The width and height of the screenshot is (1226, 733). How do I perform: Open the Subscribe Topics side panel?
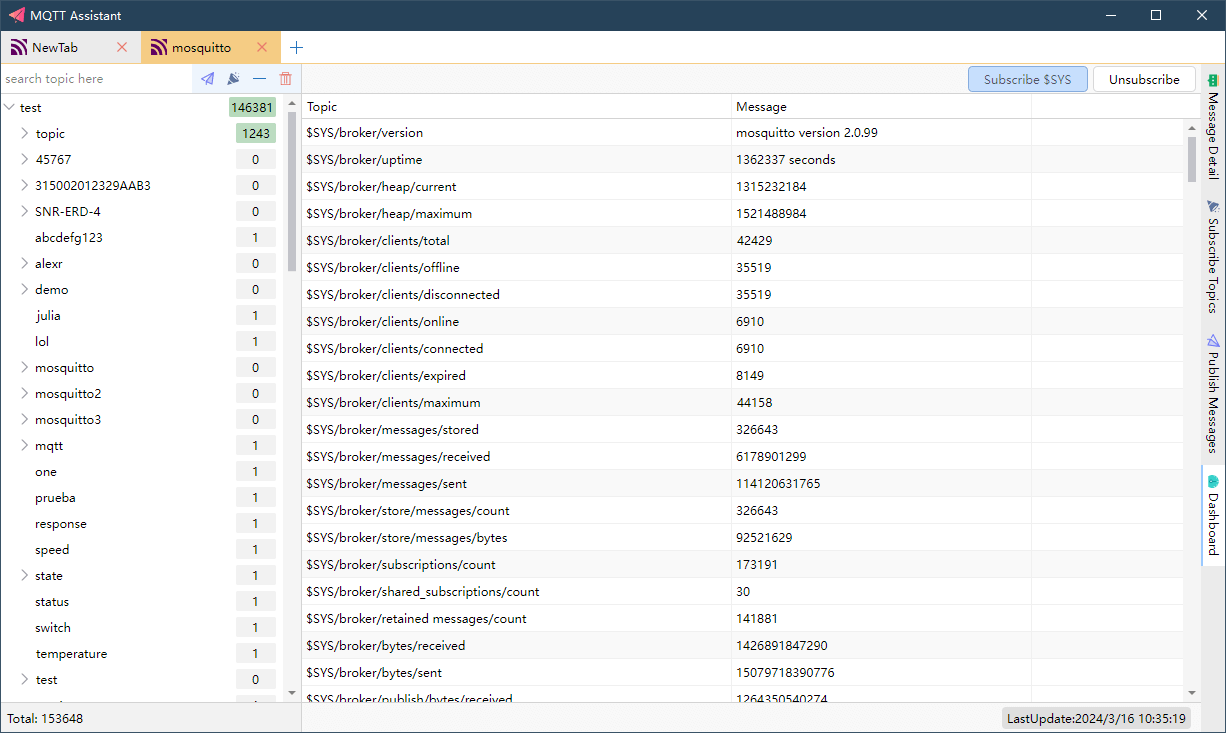[1213, 257]
